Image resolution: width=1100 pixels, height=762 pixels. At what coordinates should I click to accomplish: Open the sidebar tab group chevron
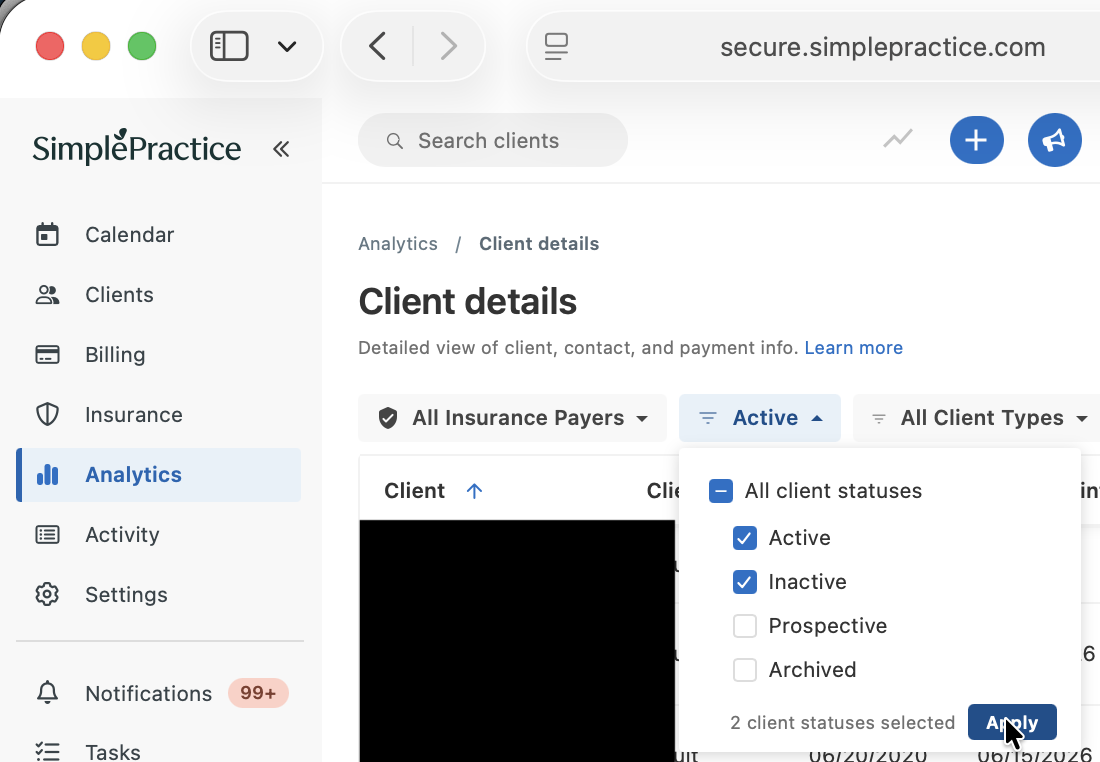pyautogui.click(x=287, y=47)
